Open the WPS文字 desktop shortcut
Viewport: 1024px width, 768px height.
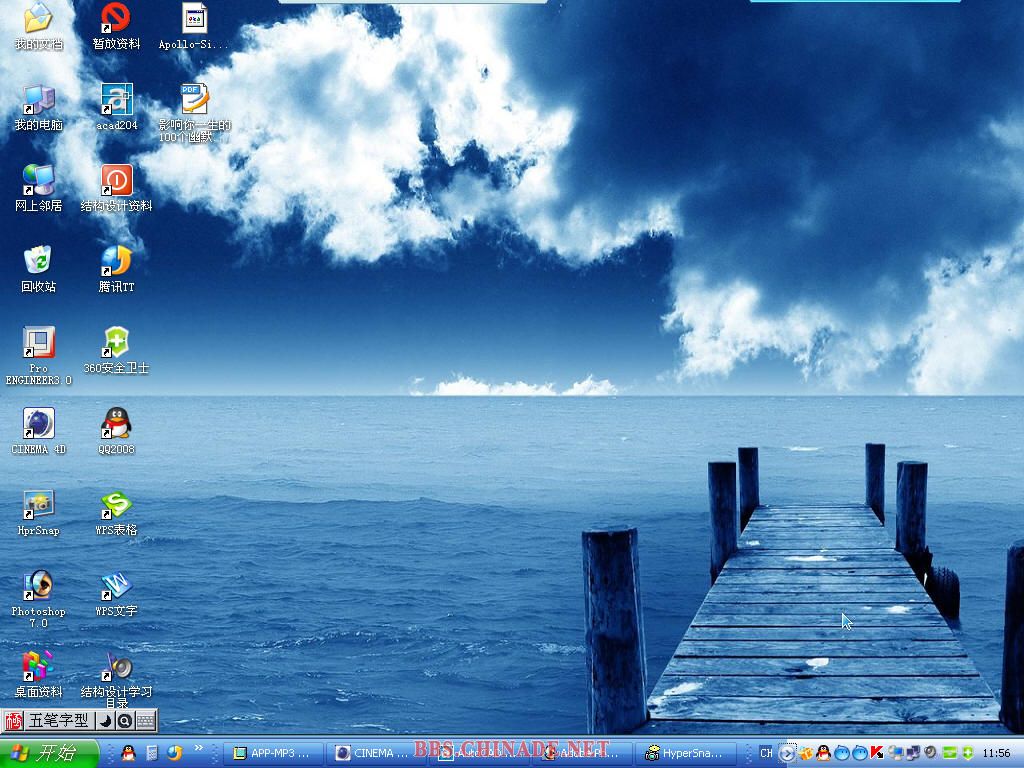coord(117,586)
